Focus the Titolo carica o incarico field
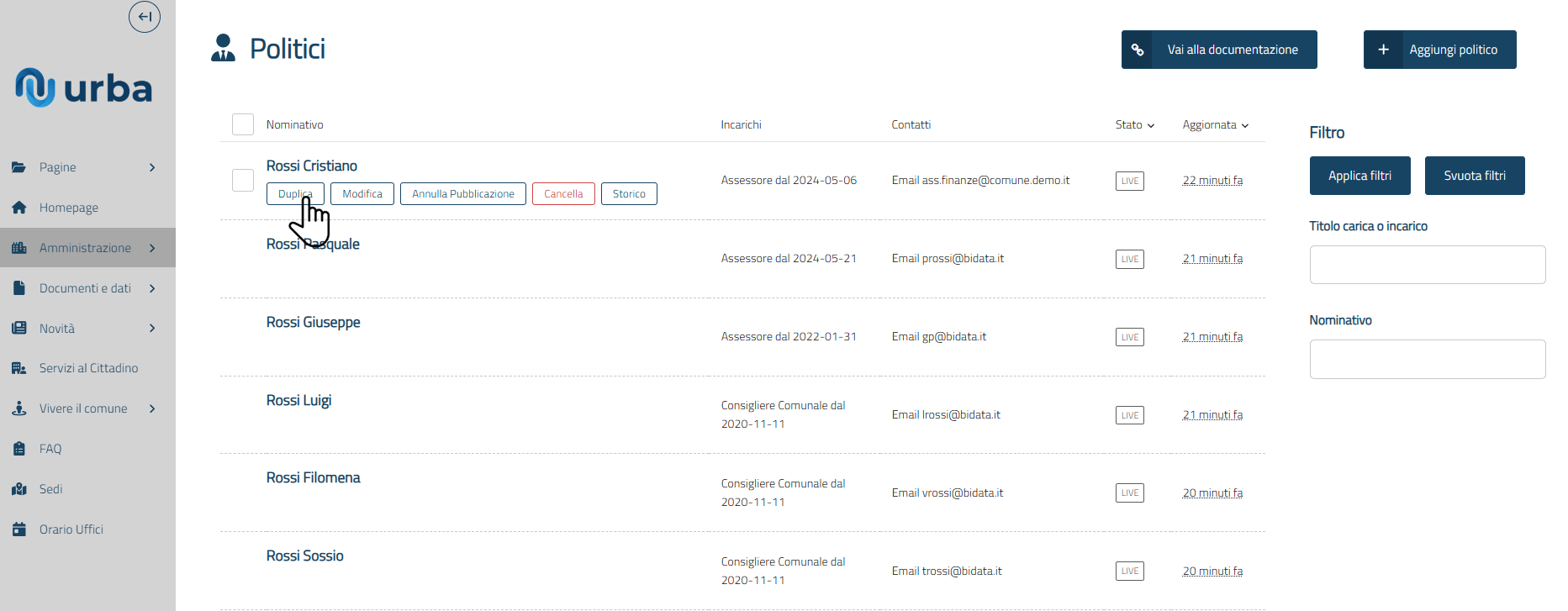This screenshot has width=1568, height=611. click(x=1427, y=265)
